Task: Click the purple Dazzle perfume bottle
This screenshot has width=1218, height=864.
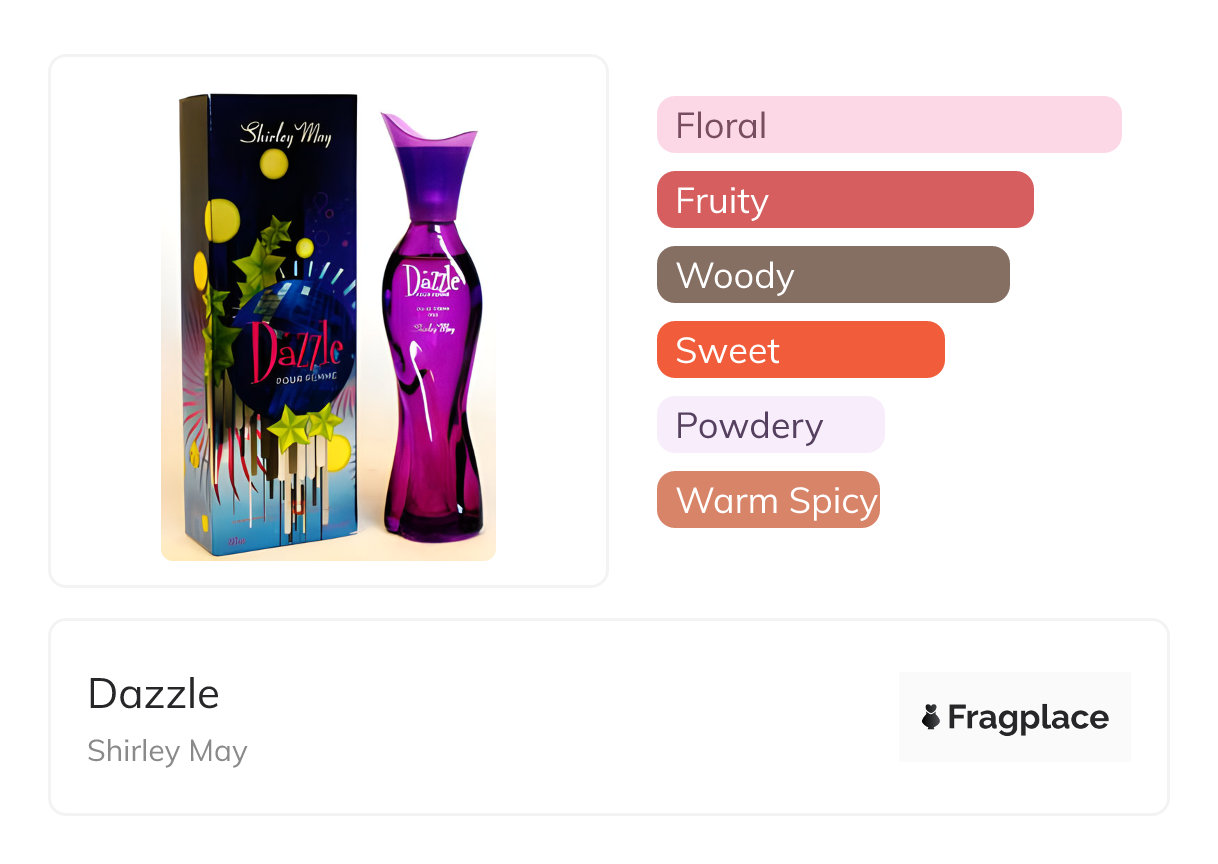Action: point(433,400)
